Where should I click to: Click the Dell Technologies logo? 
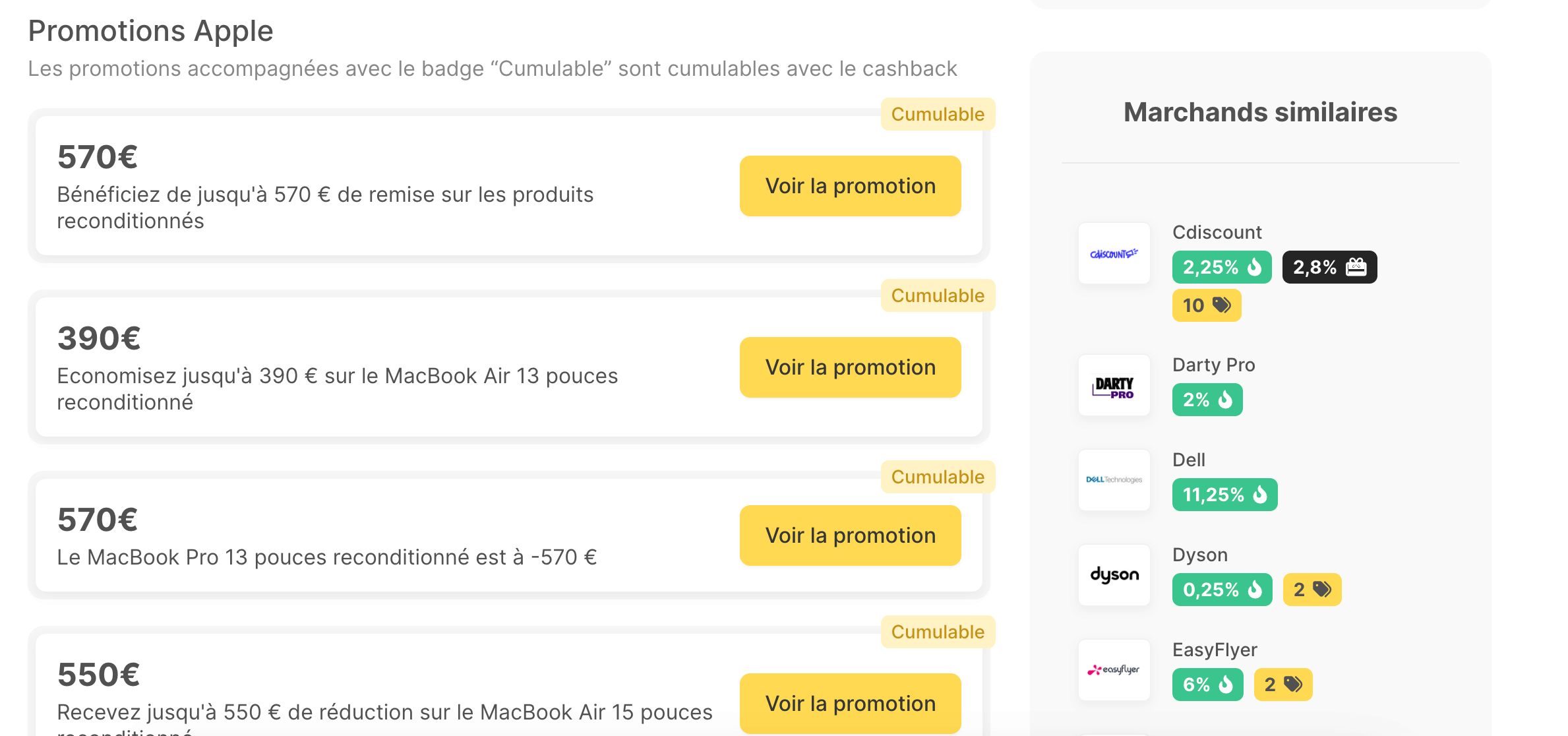click(1114, 481)
